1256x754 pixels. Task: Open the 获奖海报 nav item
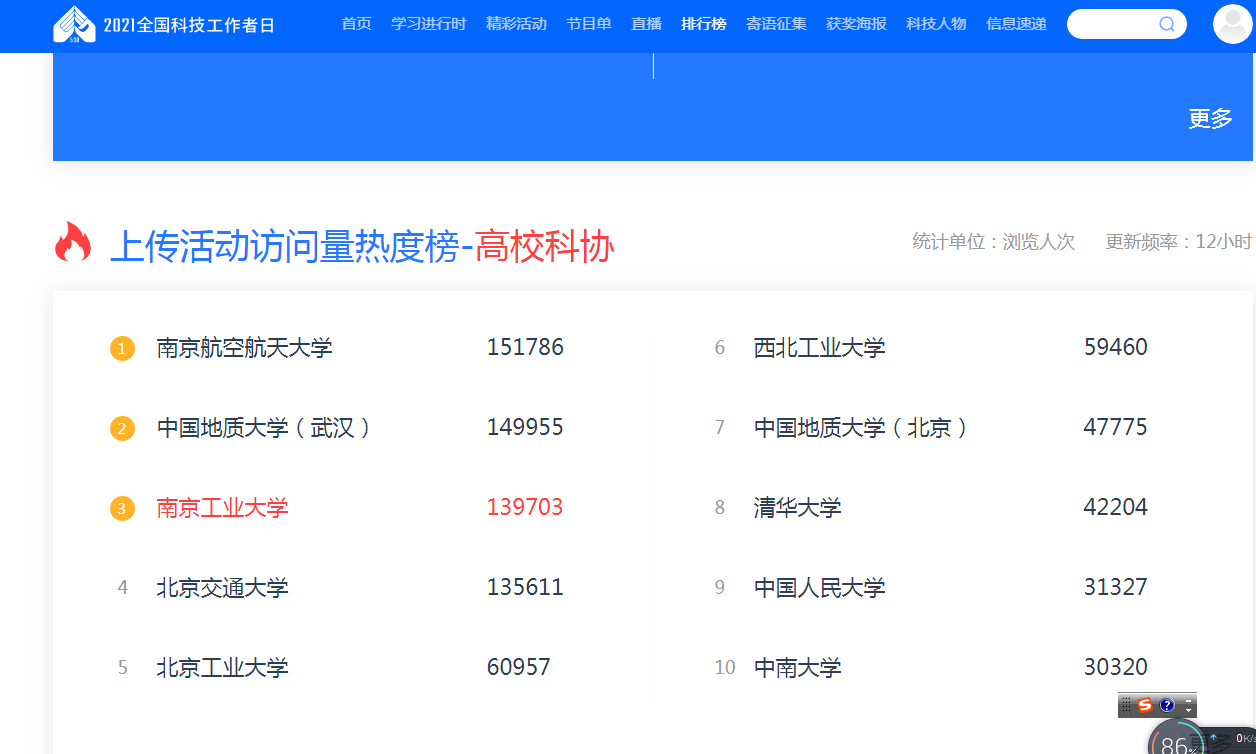coord(856,24)
